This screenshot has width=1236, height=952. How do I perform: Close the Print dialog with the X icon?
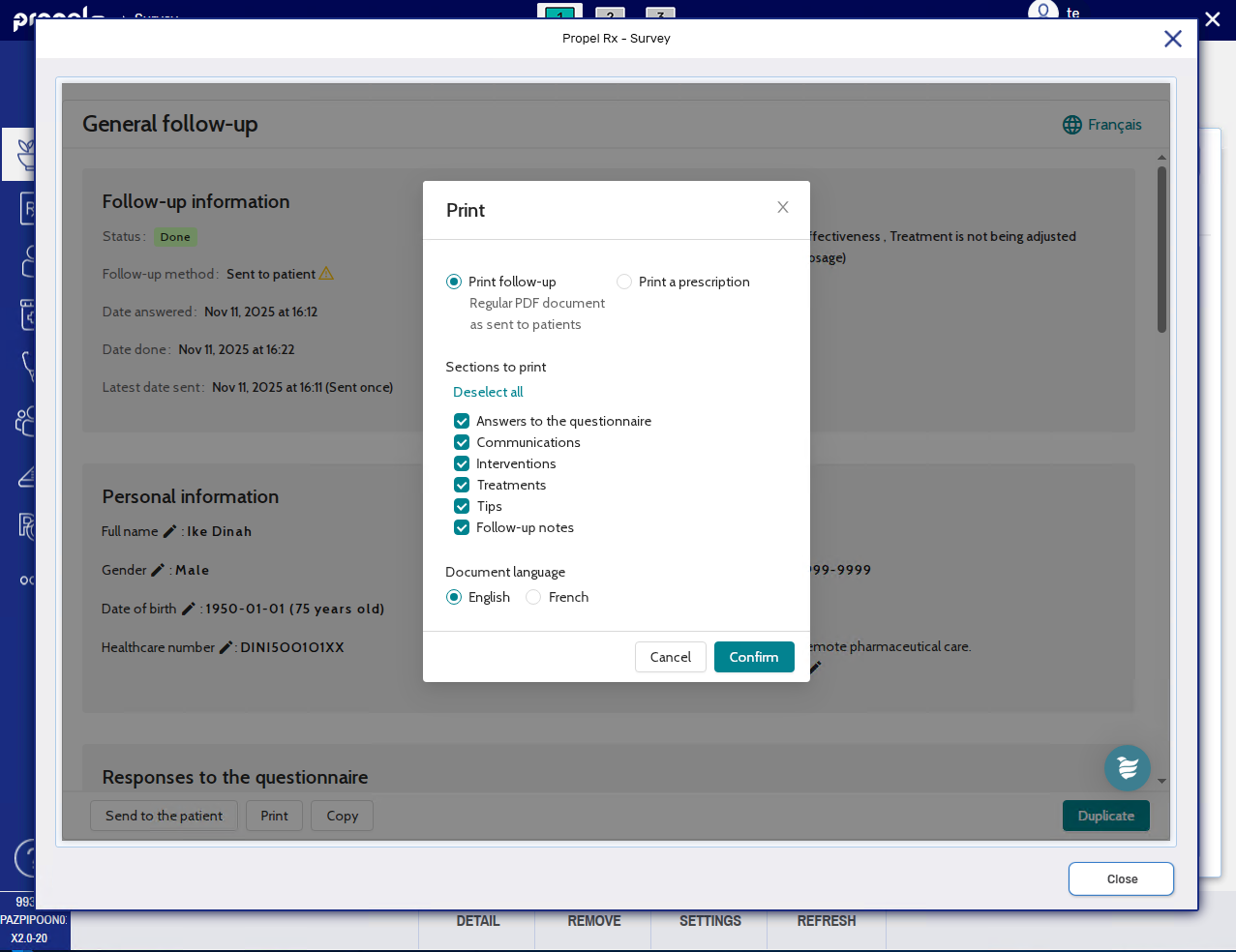tap(782, 207)
